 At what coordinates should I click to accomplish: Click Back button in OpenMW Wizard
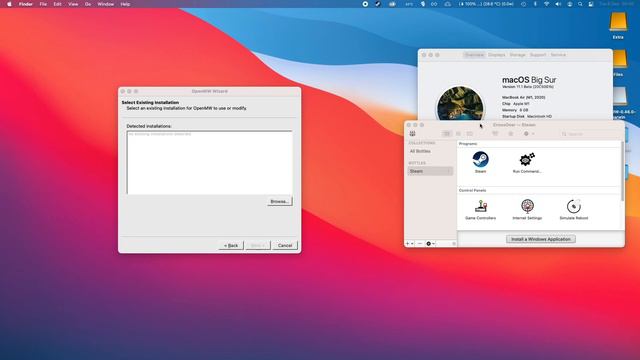pyautogui.click(x=231, y=246)
